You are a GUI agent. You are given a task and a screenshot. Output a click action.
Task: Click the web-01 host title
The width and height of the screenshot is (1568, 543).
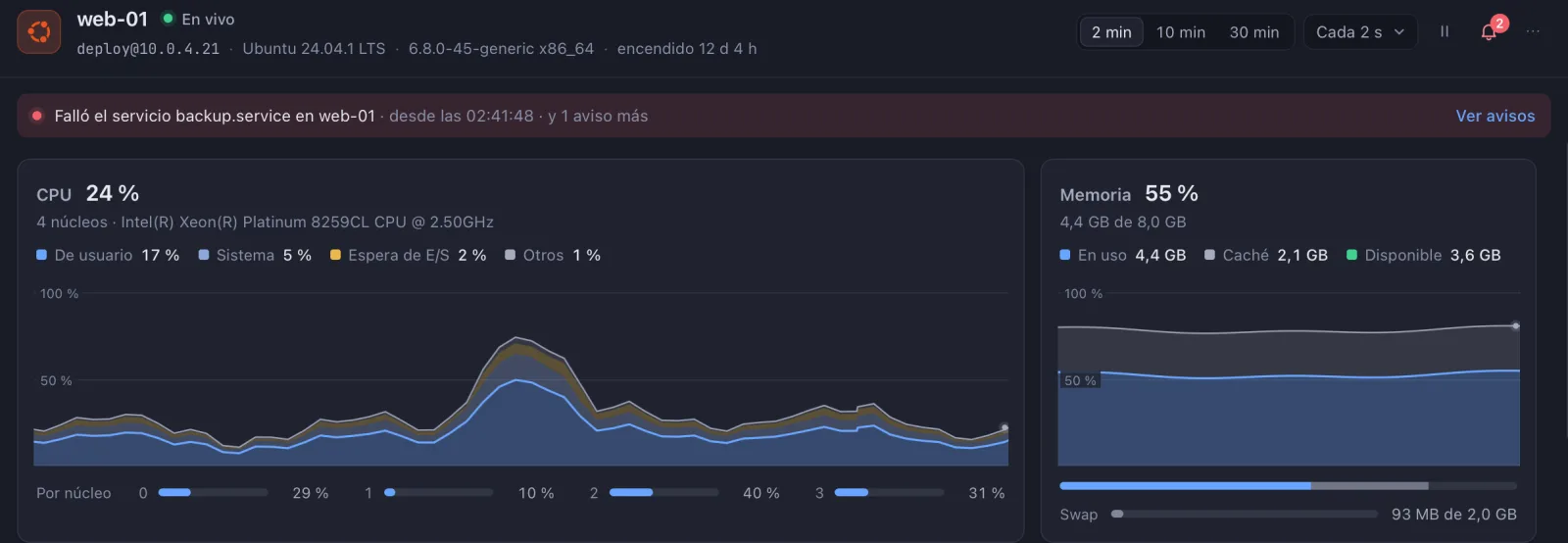point(113,19)
